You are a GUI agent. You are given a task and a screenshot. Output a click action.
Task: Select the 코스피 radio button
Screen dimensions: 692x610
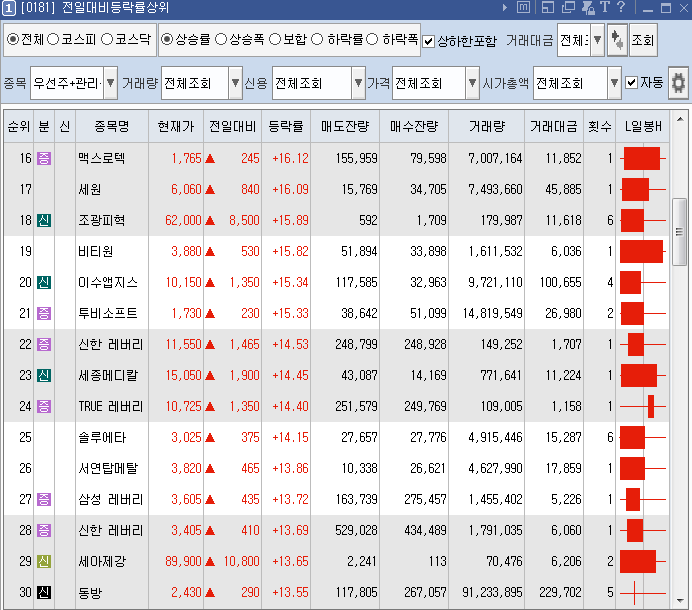point(53,40)
